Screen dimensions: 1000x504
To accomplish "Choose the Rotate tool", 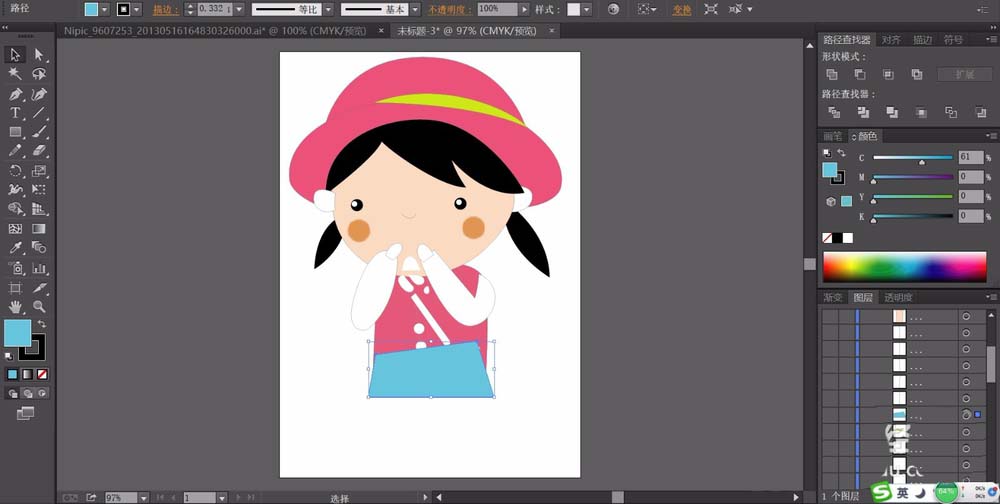I will pyautogui.click(x=15, y=171).
